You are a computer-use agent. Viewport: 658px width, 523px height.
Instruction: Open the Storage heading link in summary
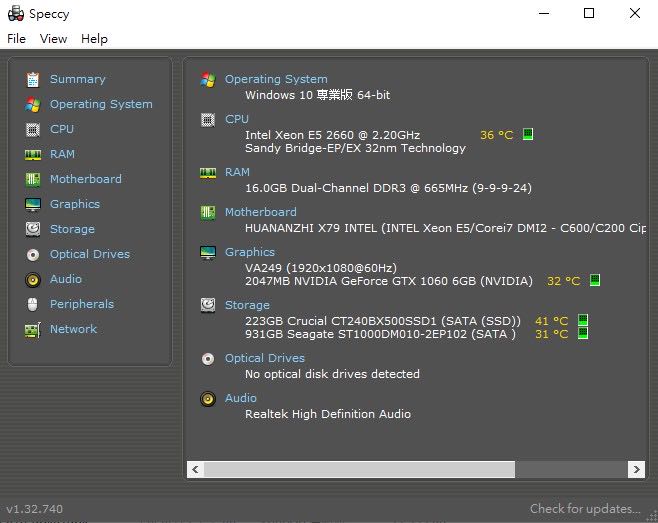[x=247, y=305]
